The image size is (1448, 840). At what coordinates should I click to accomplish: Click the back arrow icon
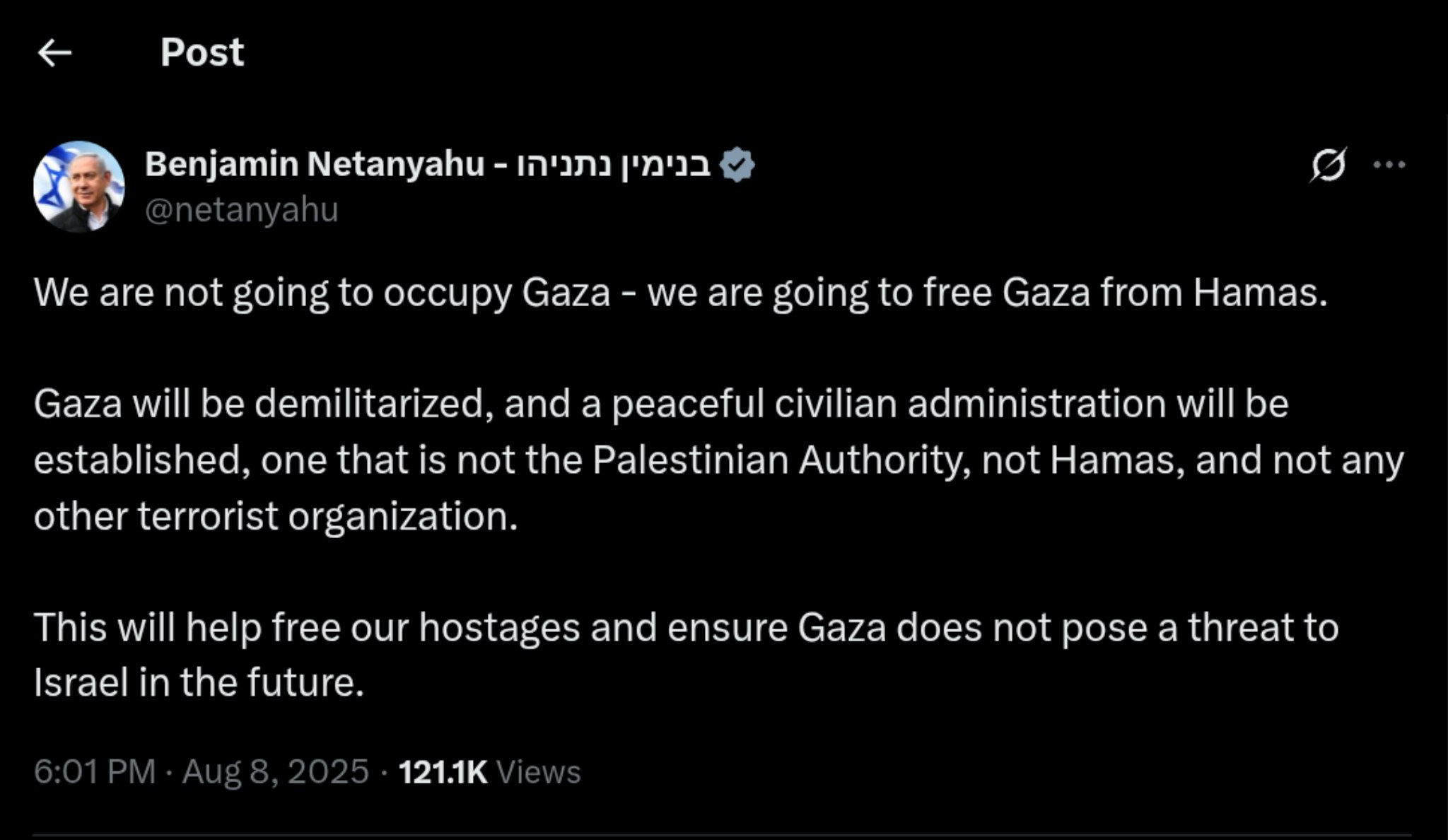click(x=54, y=53)
